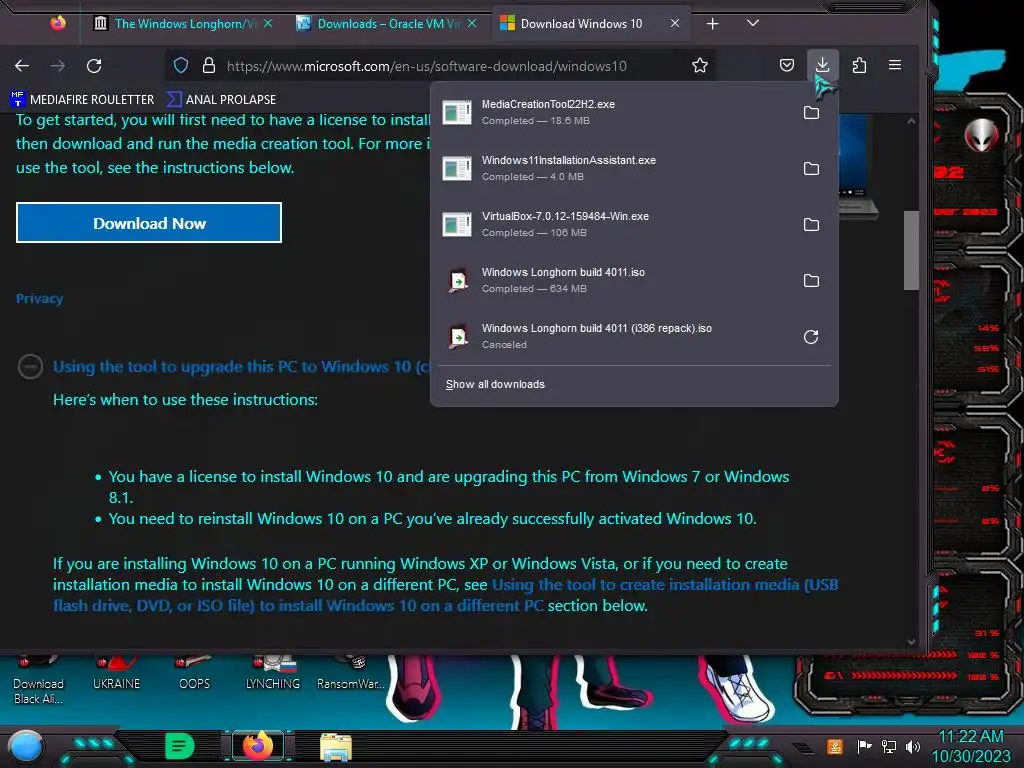
Task: Open MEDIAFIRE ROULETTER bookmark
Action: [83, 99]
